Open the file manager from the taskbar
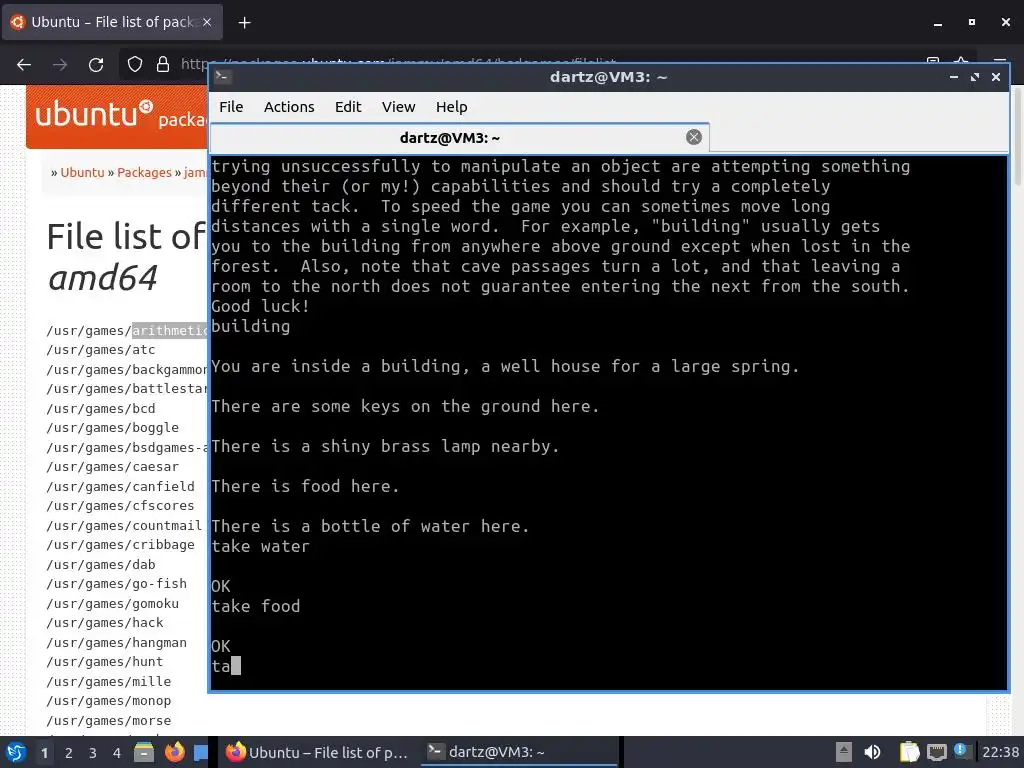 coord(144,752)
